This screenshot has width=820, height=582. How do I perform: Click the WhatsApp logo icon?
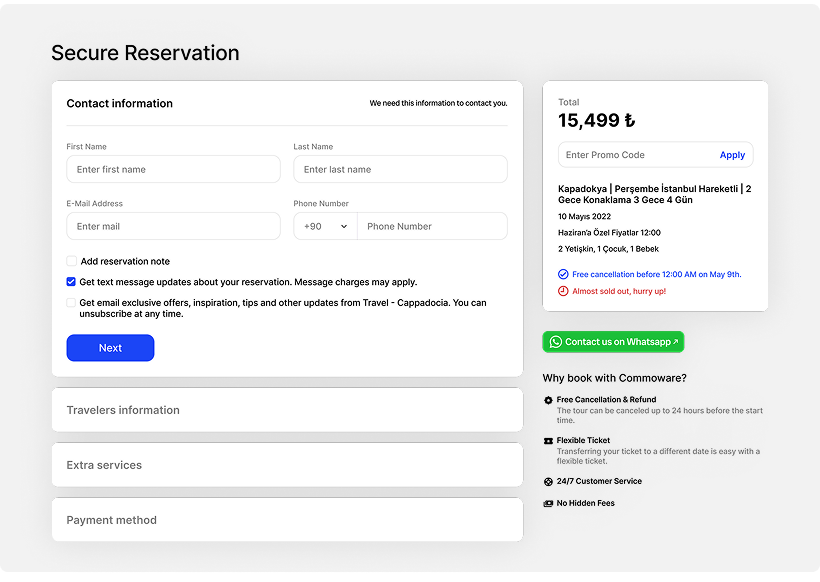pos(556,342)
